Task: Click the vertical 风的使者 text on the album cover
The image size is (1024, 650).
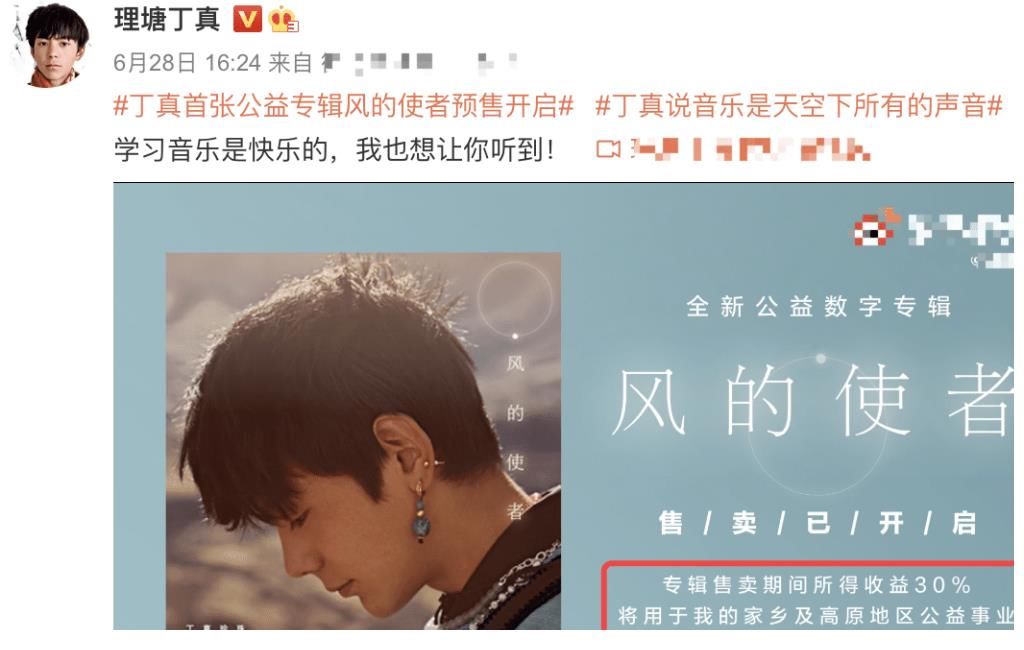Action: click(515, 436)
